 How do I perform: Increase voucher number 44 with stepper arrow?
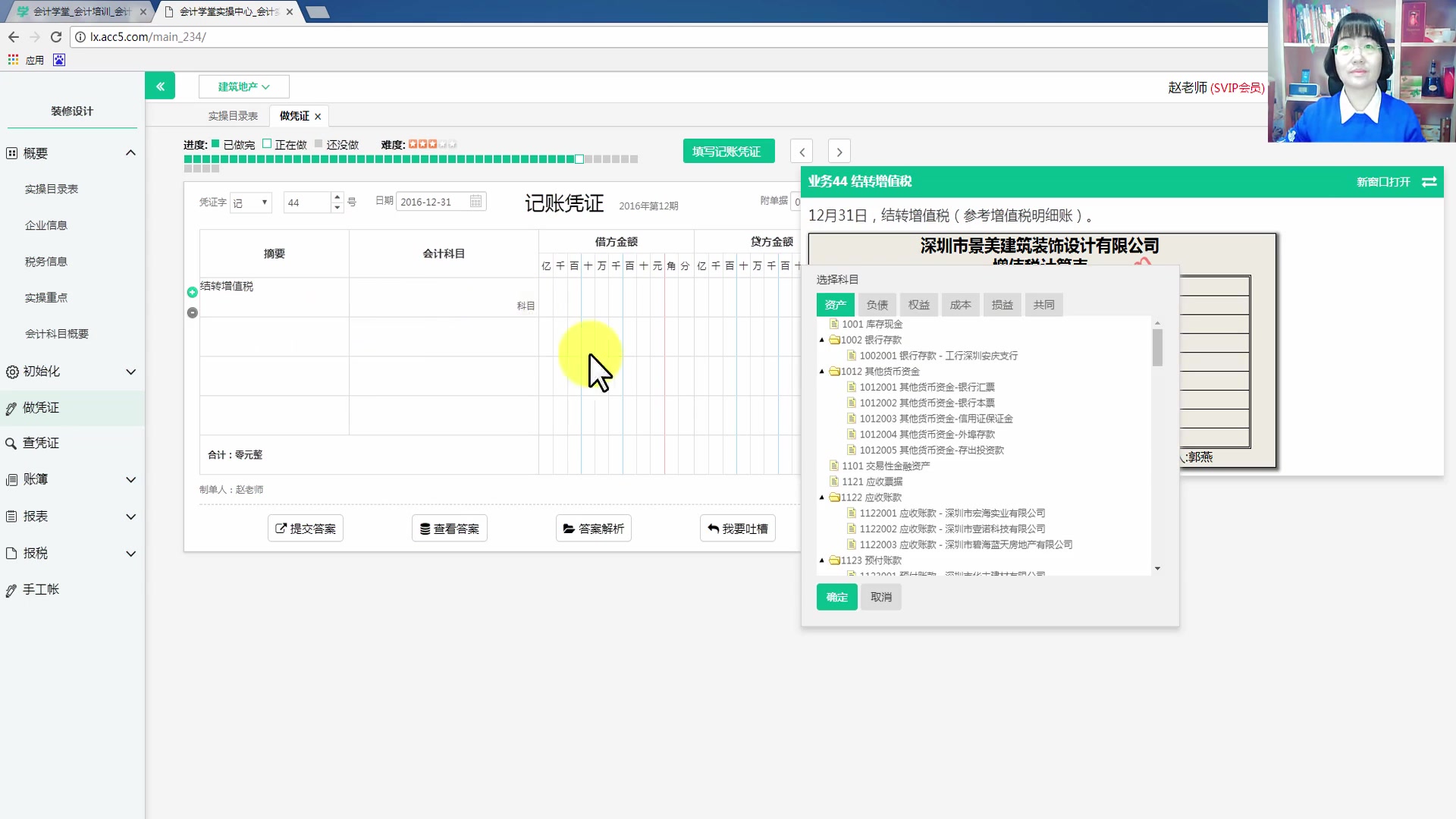[x=337, y=198]
